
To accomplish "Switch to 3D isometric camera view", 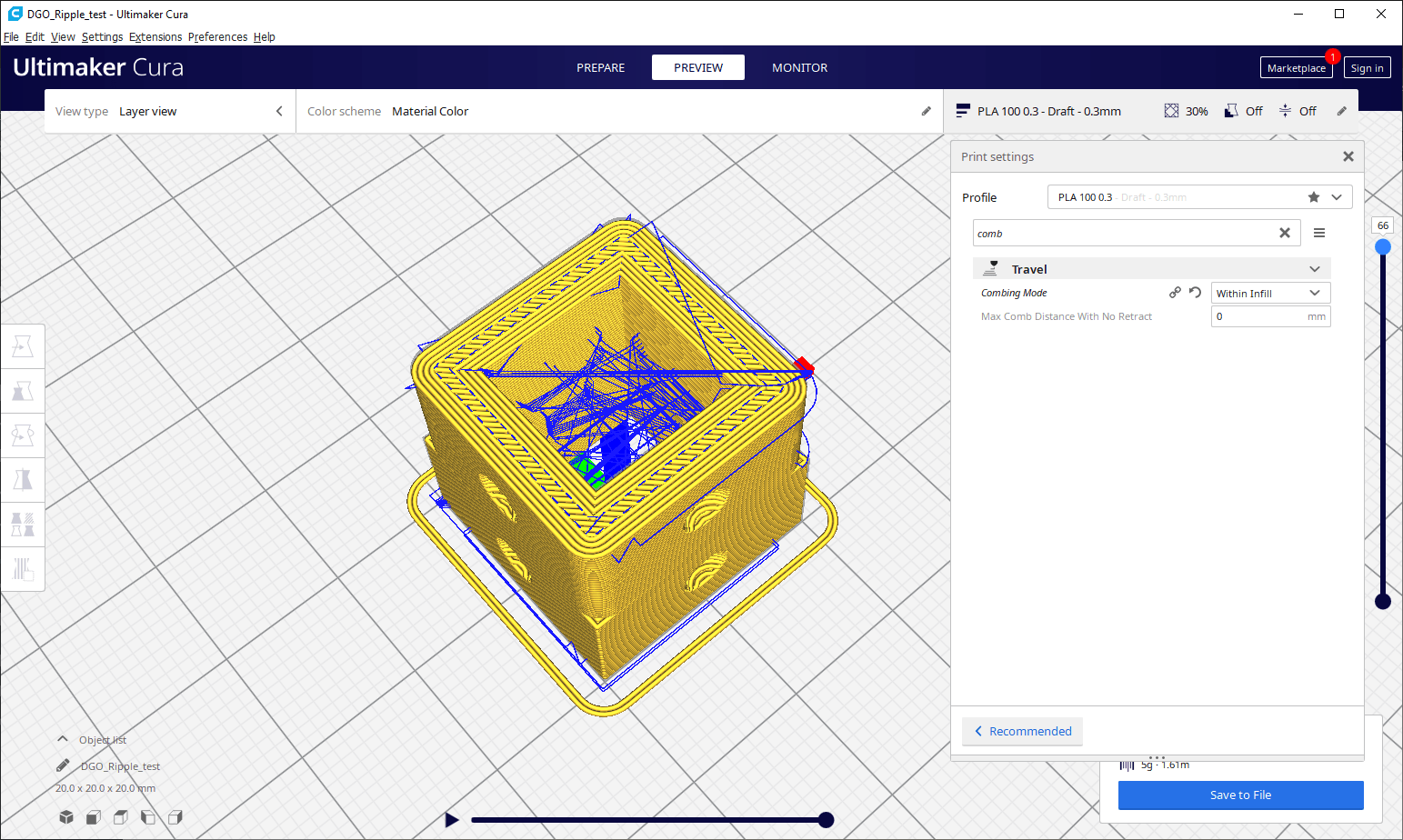I will tap(66, 817).
